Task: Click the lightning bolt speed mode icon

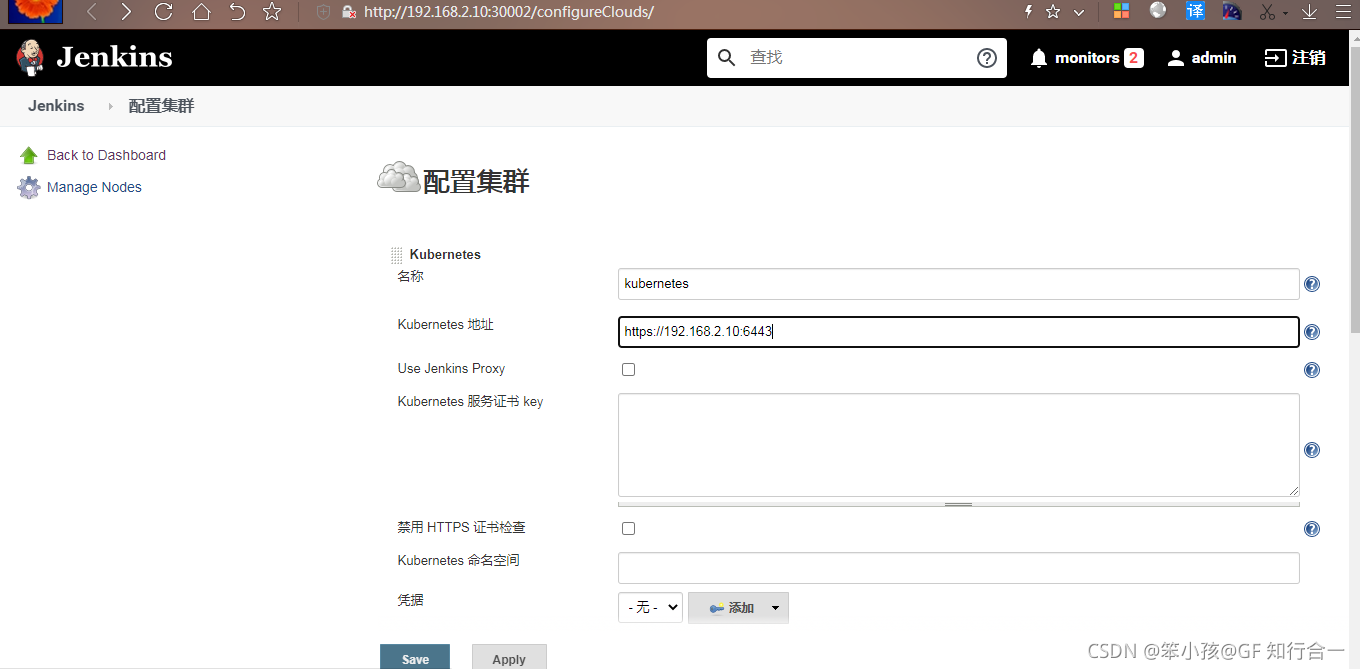Action: click(x=1028, y=12)
